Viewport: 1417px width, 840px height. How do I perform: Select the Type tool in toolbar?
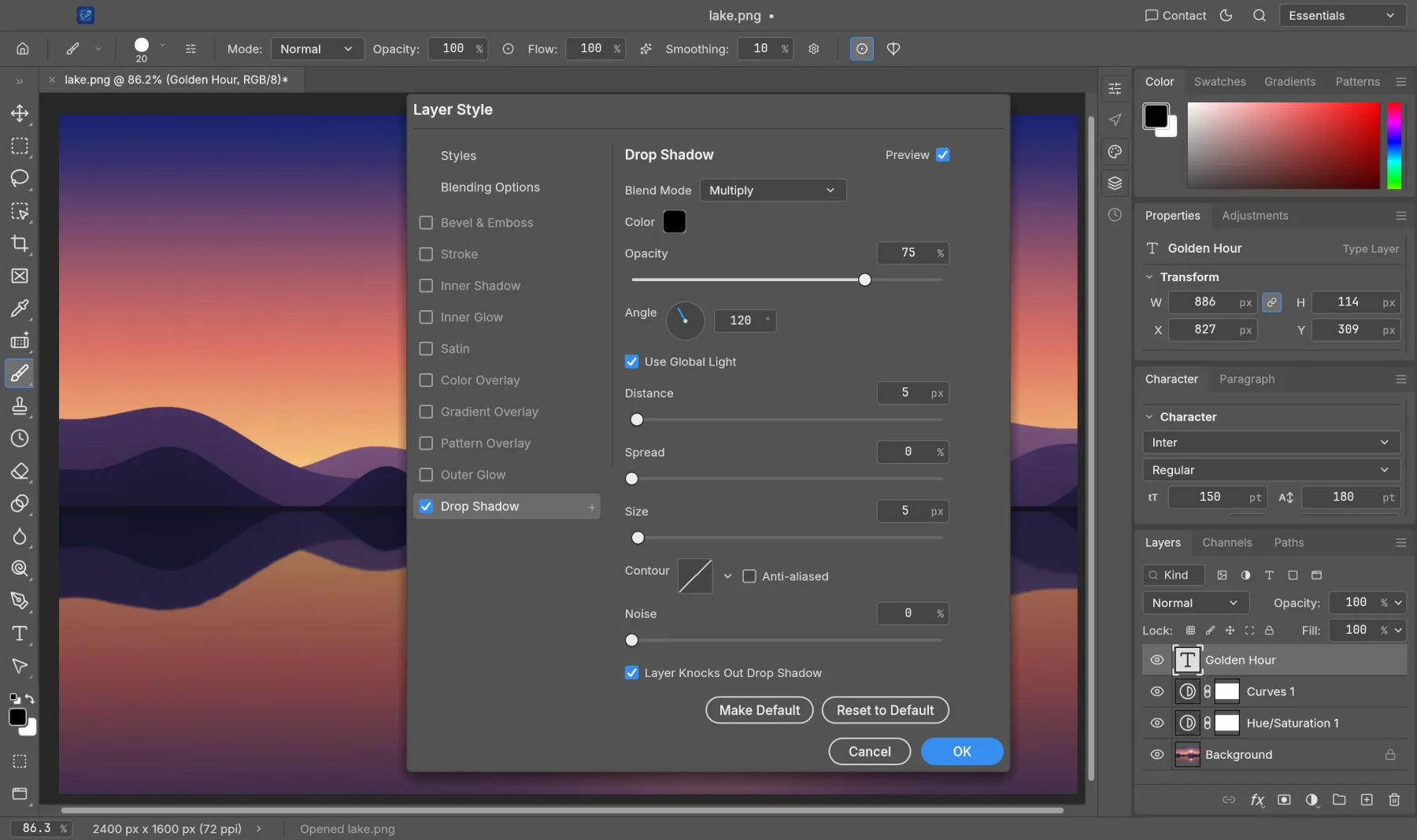(x=20, y=634)
